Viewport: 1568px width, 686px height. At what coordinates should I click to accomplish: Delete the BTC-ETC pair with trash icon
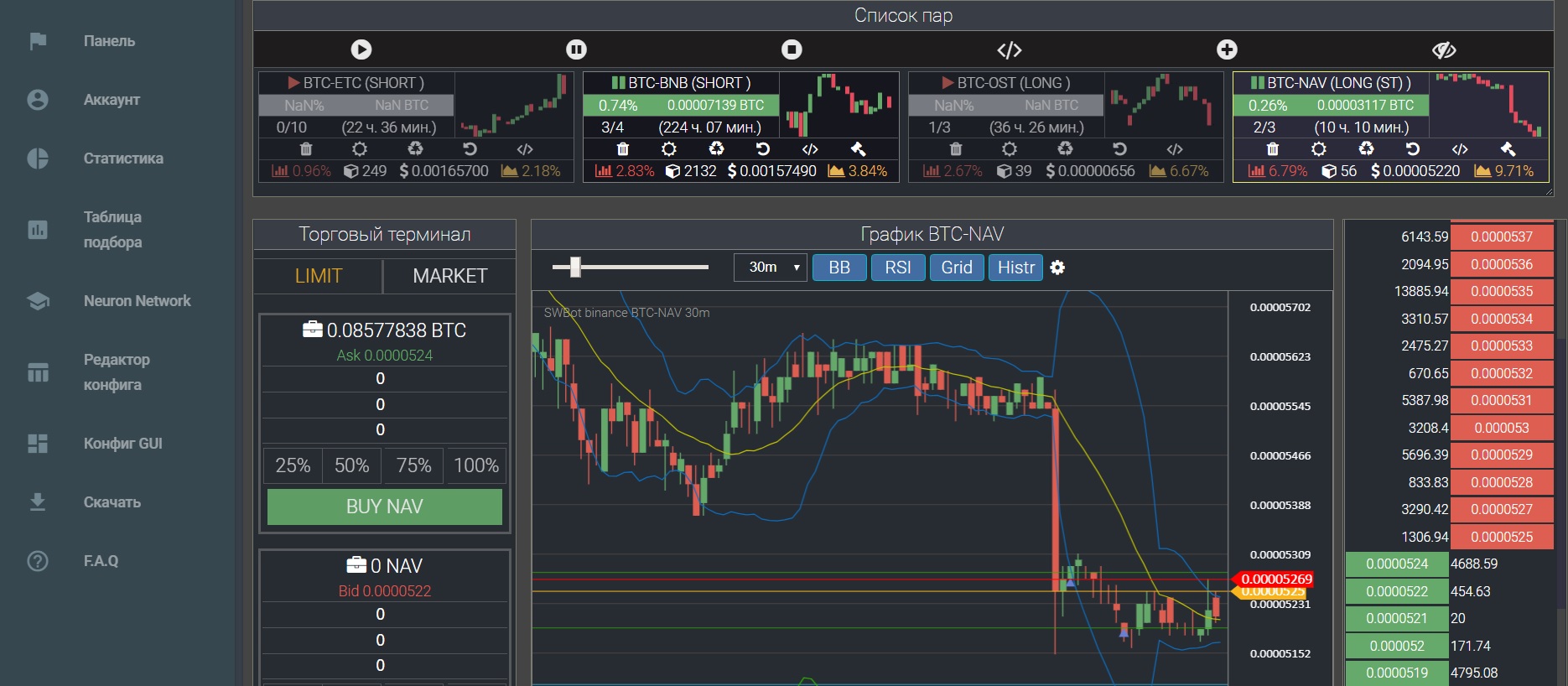pos(306,149)
